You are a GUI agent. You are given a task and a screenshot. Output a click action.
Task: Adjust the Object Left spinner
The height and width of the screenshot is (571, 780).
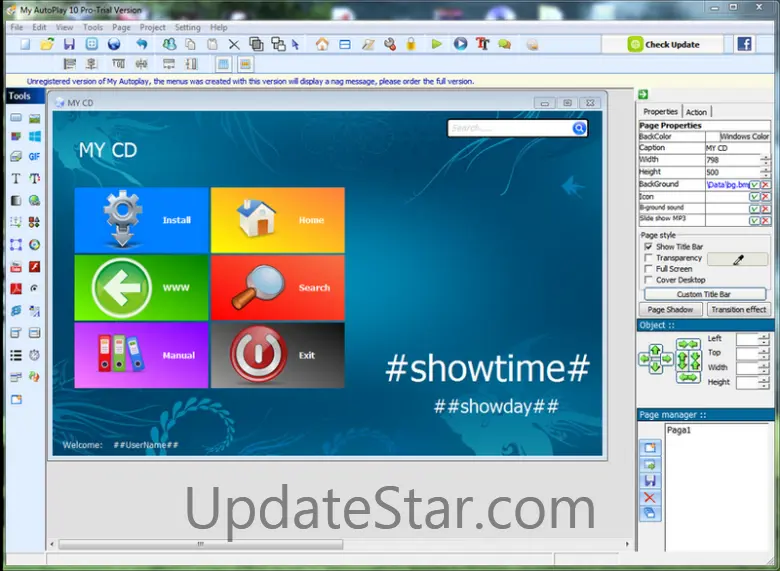[764, 340]
